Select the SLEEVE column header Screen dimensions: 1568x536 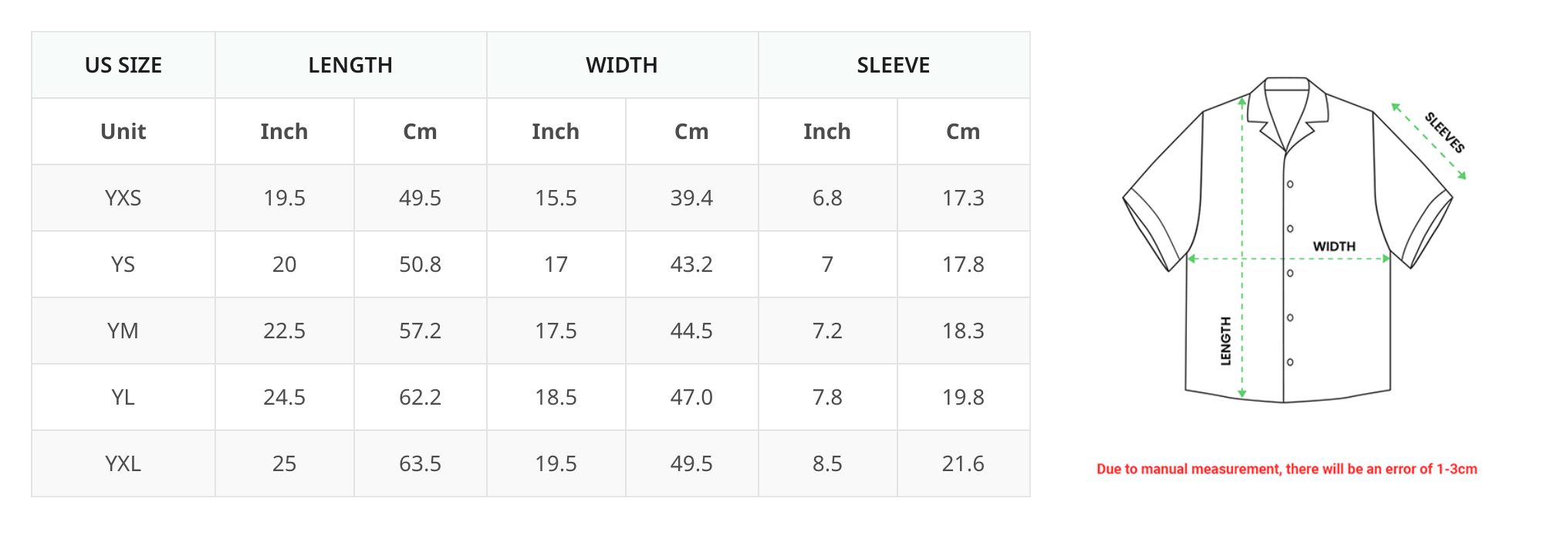pos(894,65)
